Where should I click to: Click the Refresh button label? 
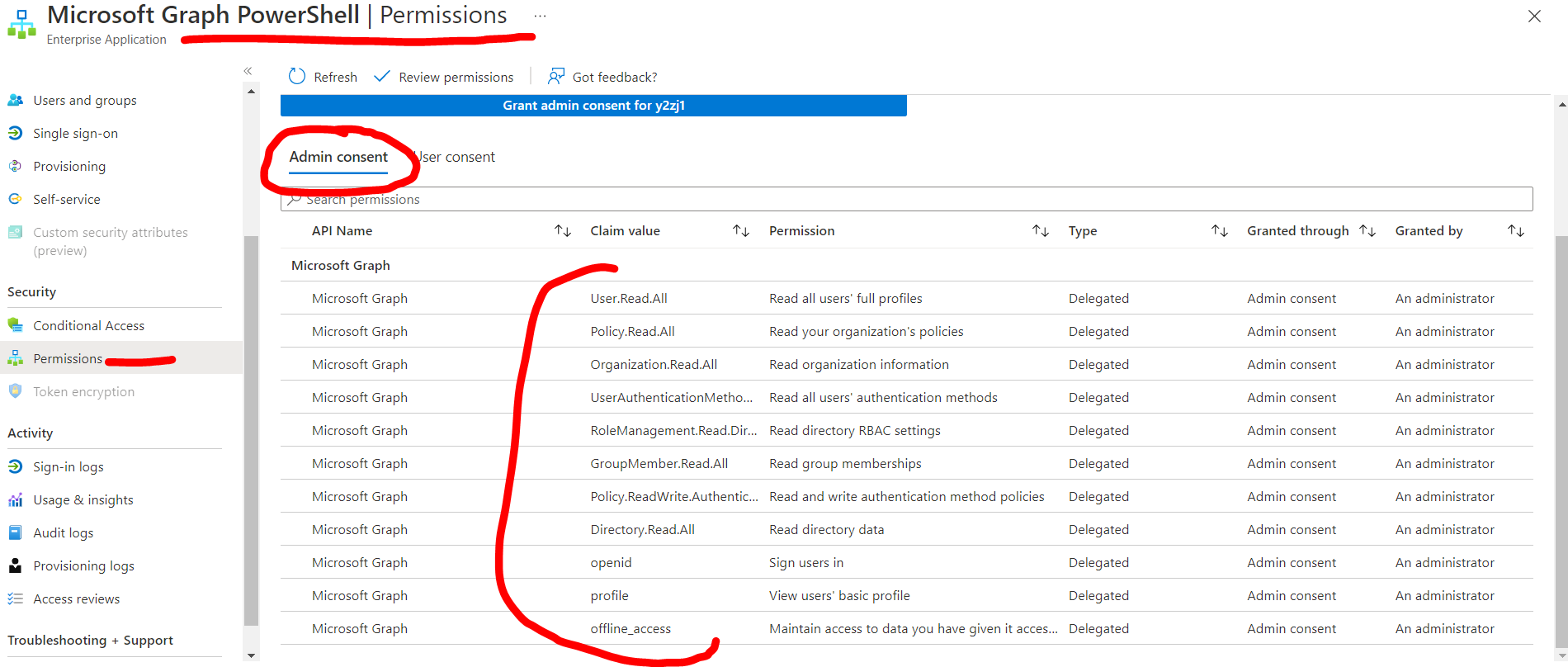[x=335, y=77]
